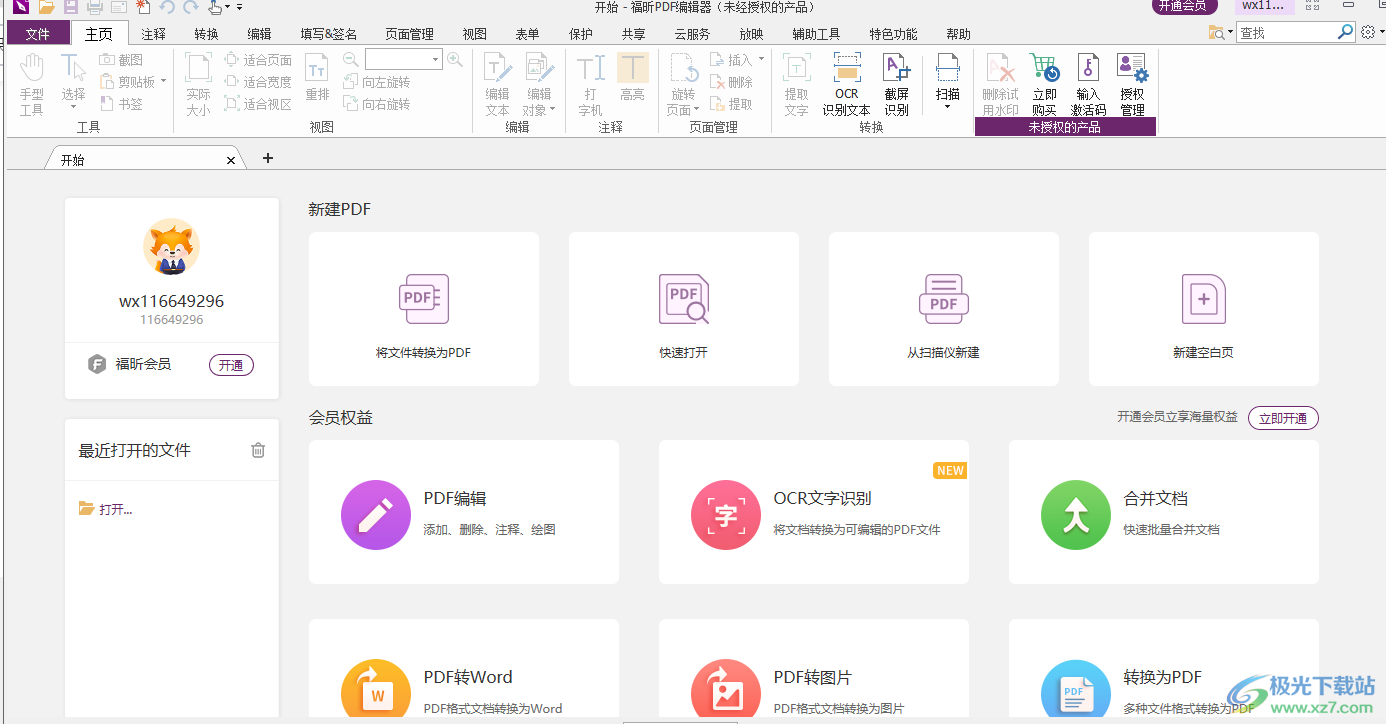
Task: Open the 将文件转换为PDF card
Action: pyautogui.click(x=424, y=309)
